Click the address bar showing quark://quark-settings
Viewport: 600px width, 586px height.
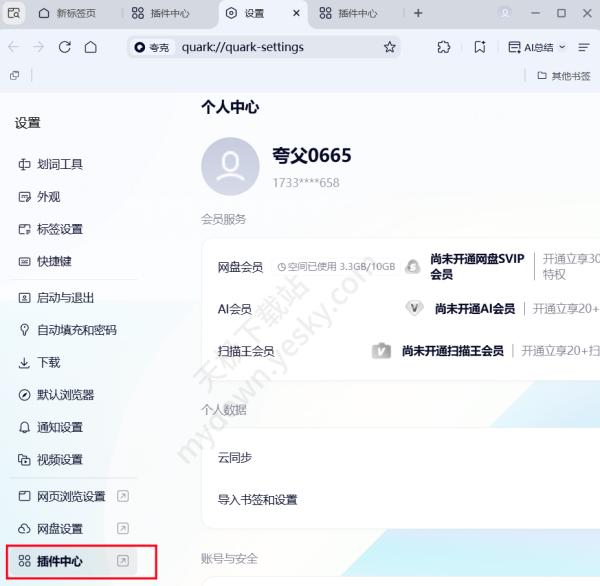[270, 47]
